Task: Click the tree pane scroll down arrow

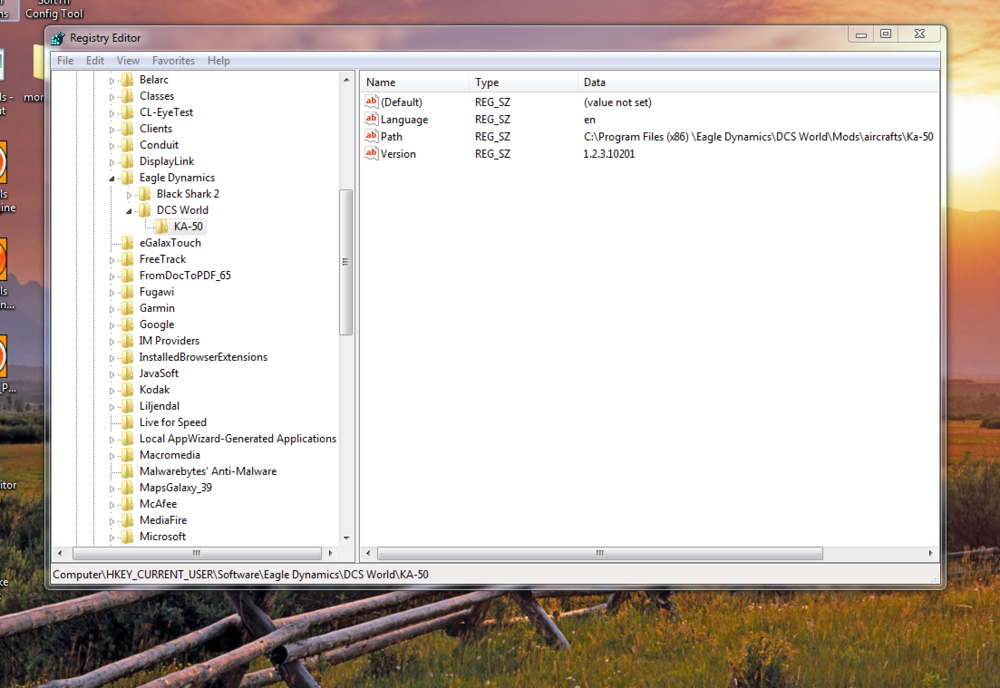Action: tap(346, 538)
